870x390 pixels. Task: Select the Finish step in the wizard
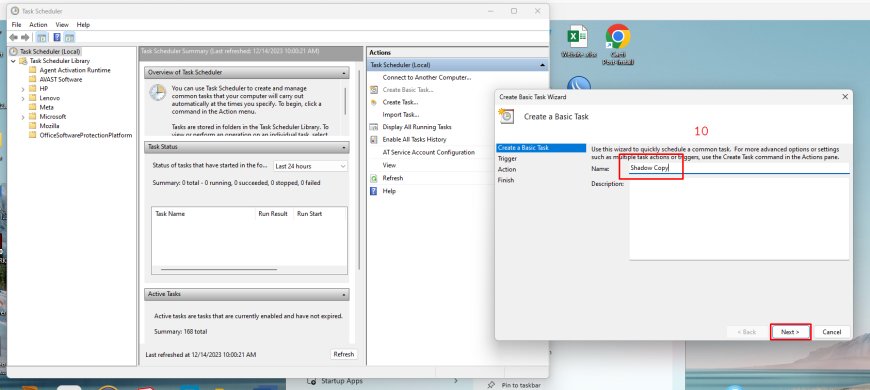(x=506, y=180)
